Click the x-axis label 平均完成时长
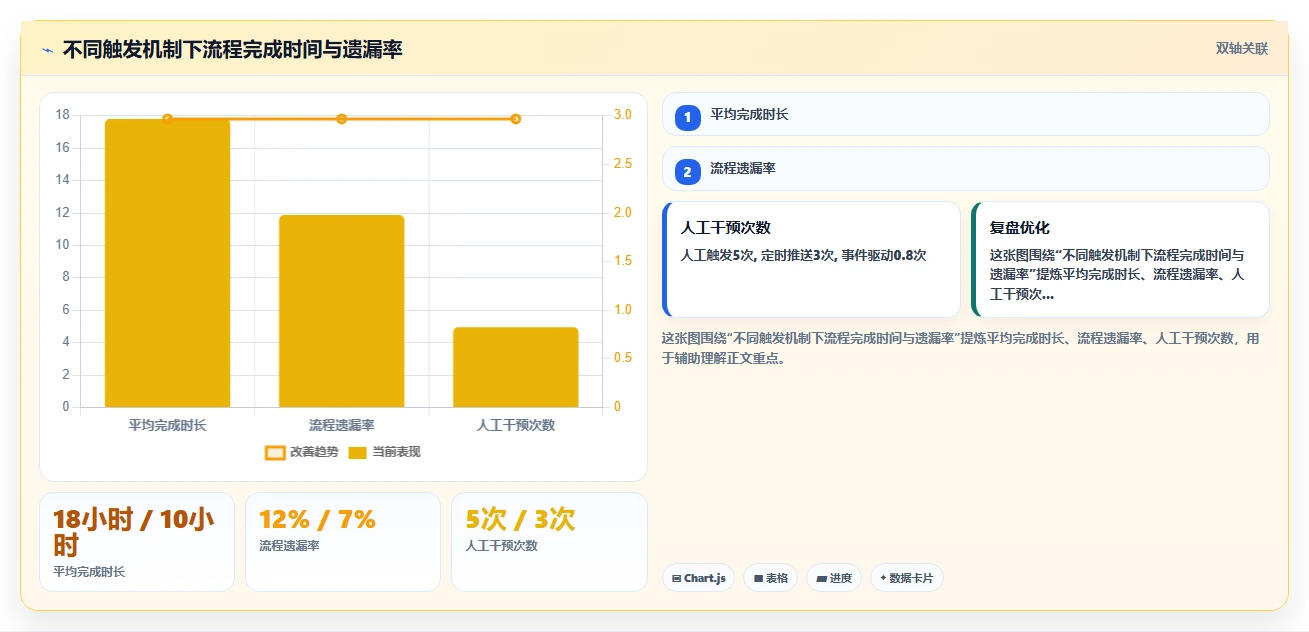The width and height of the screenshot is (1309, 632). 167,425
